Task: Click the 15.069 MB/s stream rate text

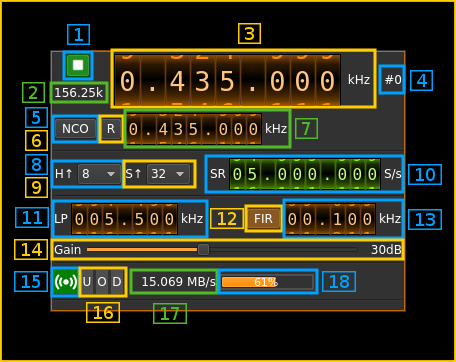Action: pyautogui.click(x=178, y=282)
